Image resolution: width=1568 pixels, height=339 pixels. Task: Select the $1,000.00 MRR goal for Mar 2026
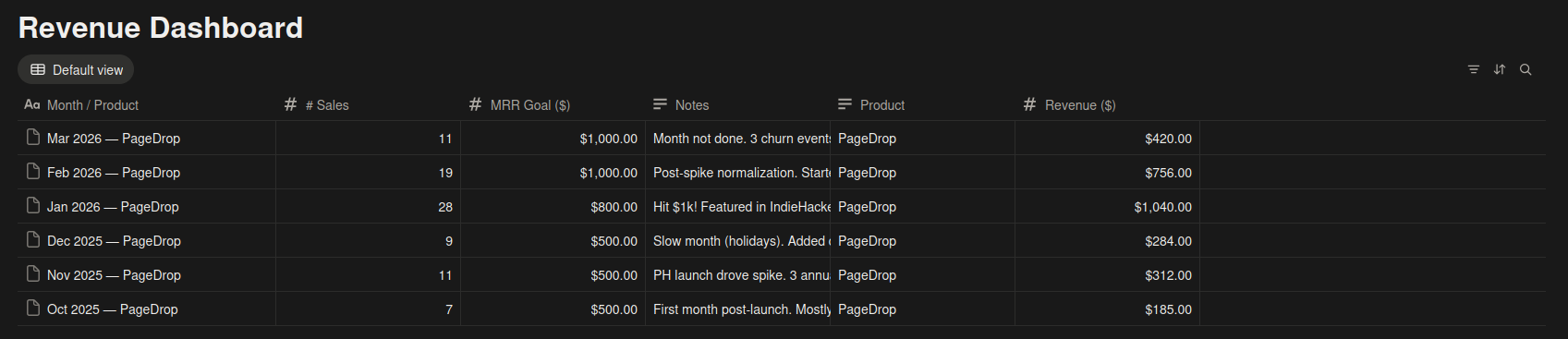pyautogui.click(x=553, y=139)
